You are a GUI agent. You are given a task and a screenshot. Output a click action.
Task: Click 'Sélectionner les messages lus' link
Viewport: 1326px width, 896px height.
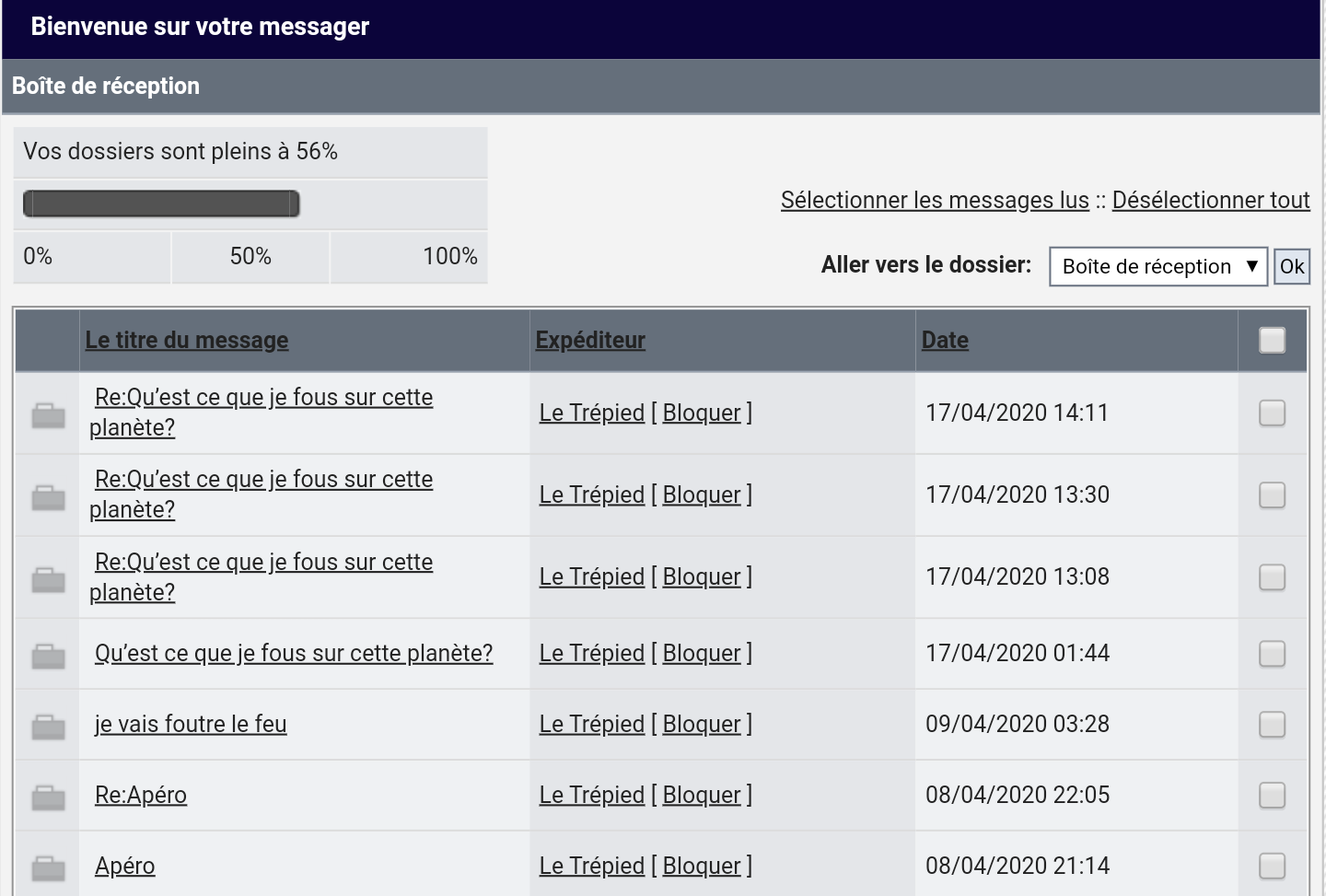[935, 200]
